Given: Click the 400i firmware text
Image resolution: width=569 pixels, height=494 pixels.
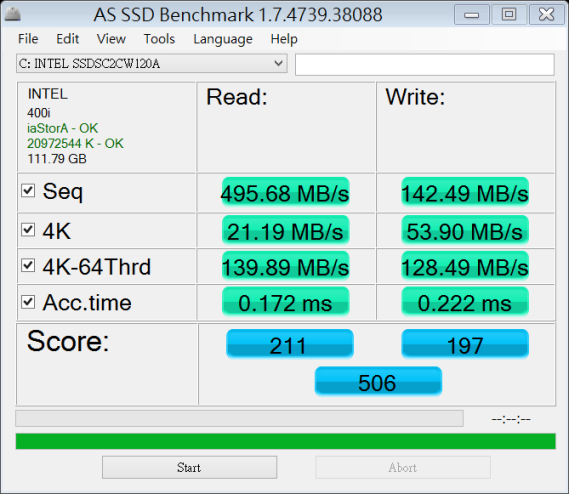Looking at the screenshot, I should 38,113.
